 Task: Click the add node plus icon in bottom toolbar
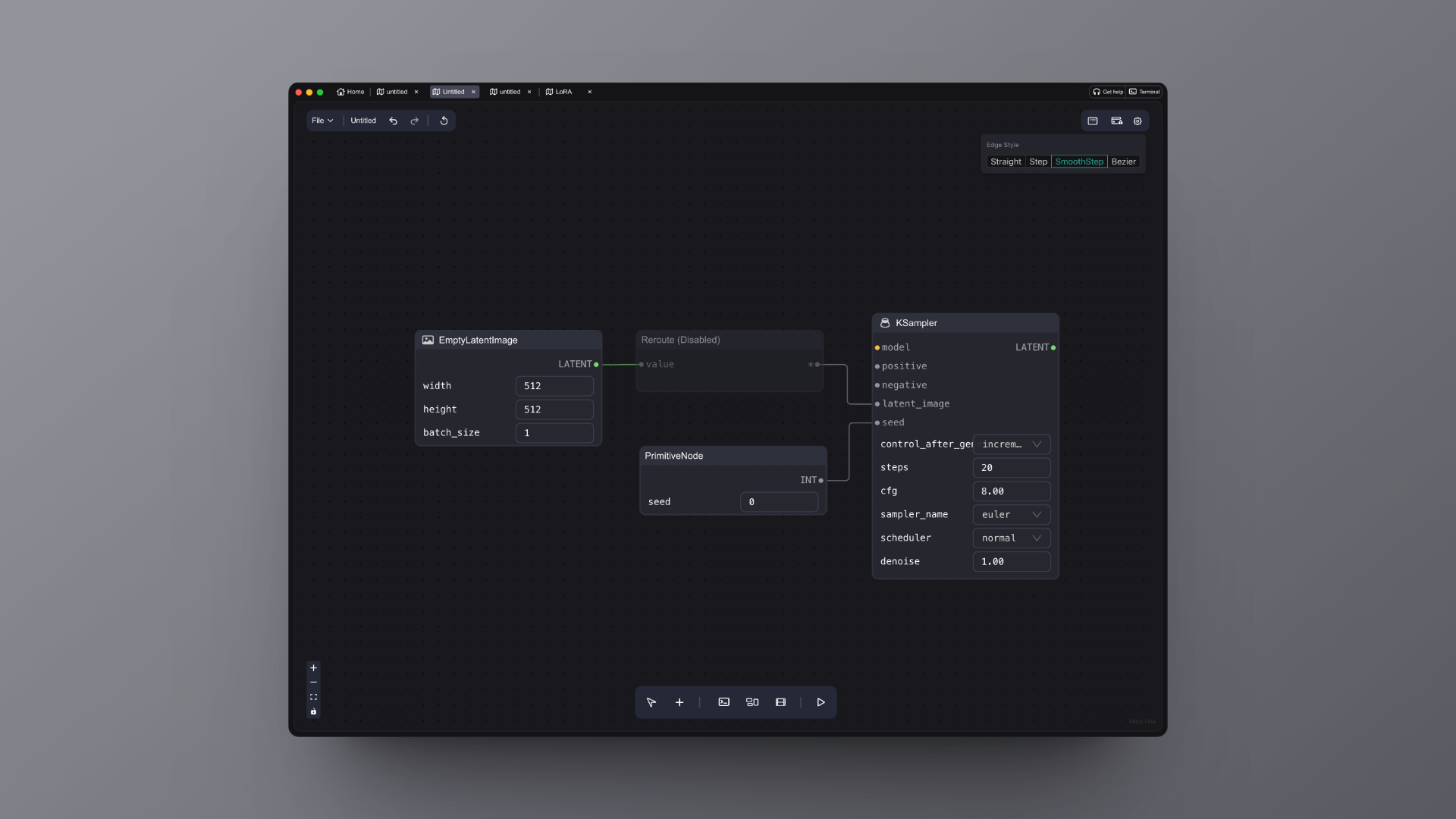click(x=679, y=703)
